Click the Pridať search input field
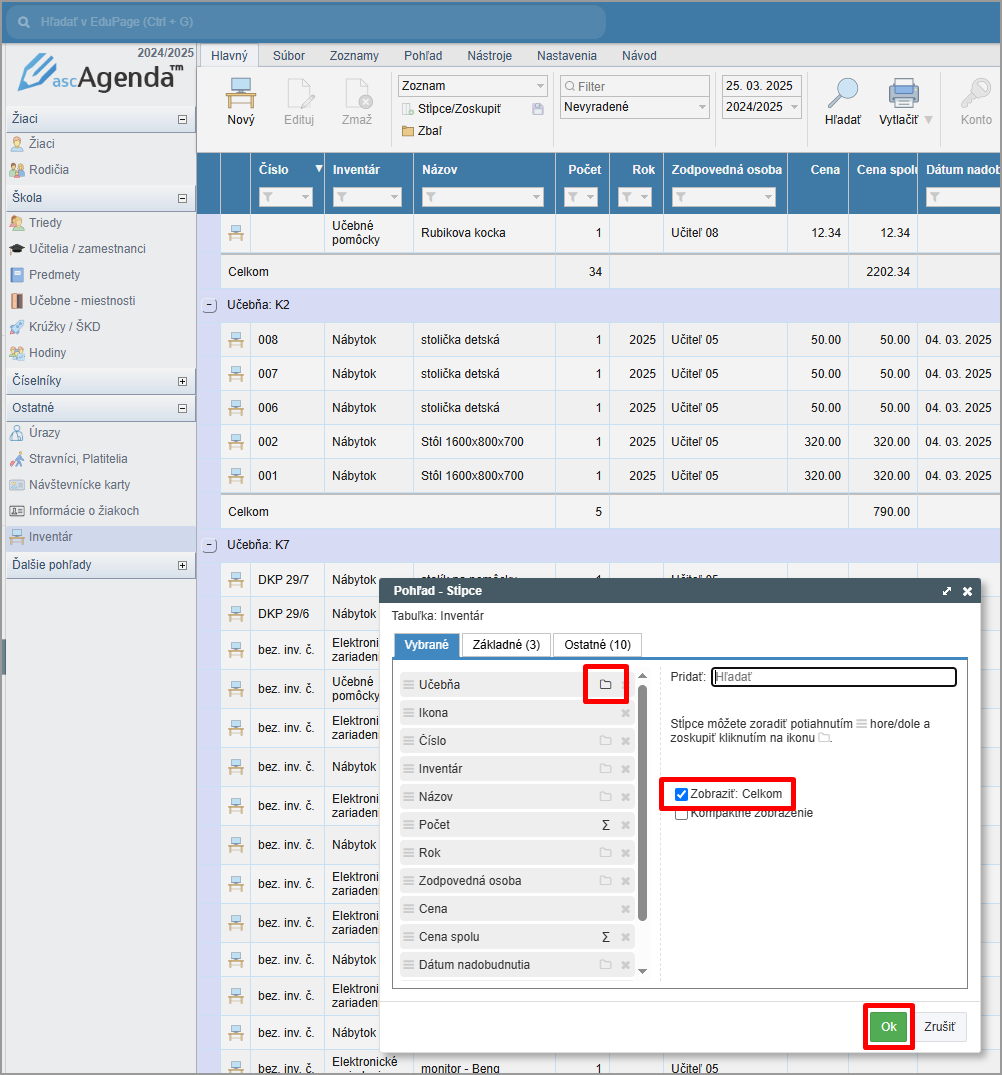The width and height of the screenshot is (1002, 1075). [834, 677]
